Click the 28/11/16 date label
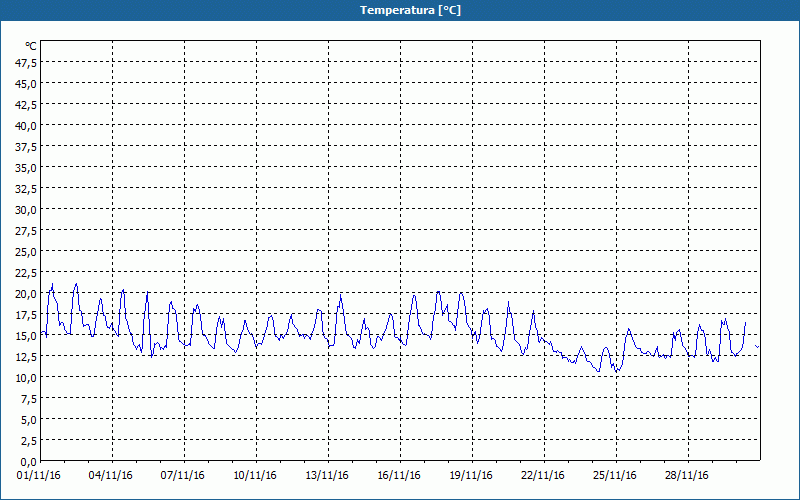 pos(687,476)
